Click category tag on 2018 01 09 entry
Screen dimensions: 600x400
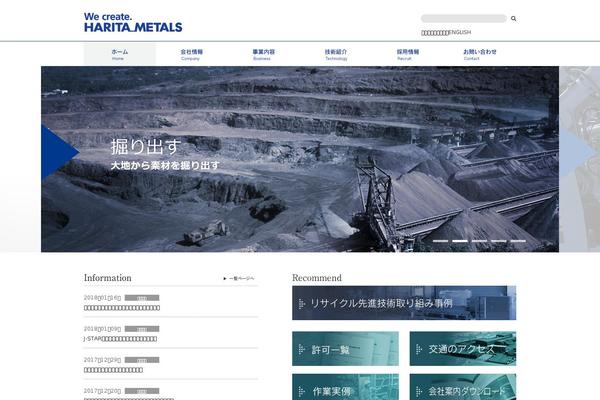[142, 329]
